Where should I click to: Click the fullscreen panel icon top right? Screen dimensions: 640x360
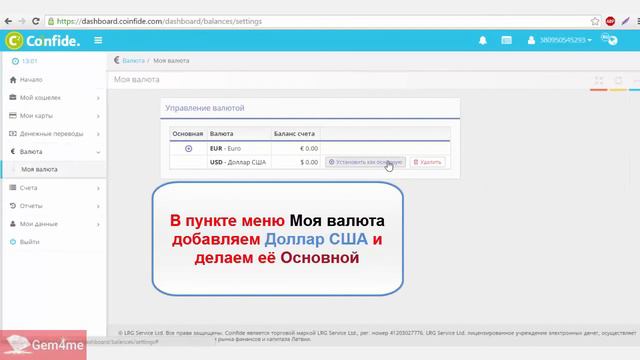[x=599, y=80]
